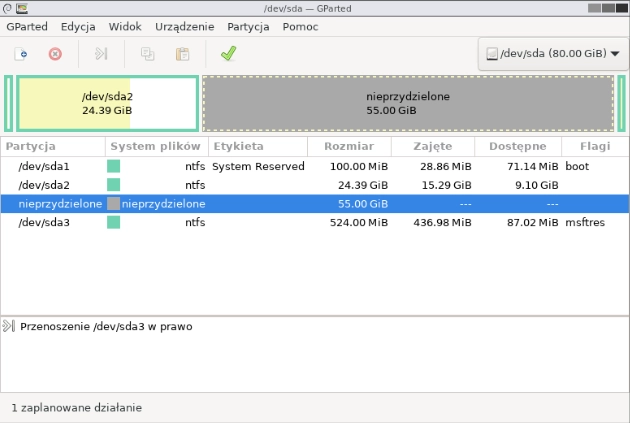Select the gray nieprzydzielone block in disk map
This screenshot has width=630, height=423.
407,103
